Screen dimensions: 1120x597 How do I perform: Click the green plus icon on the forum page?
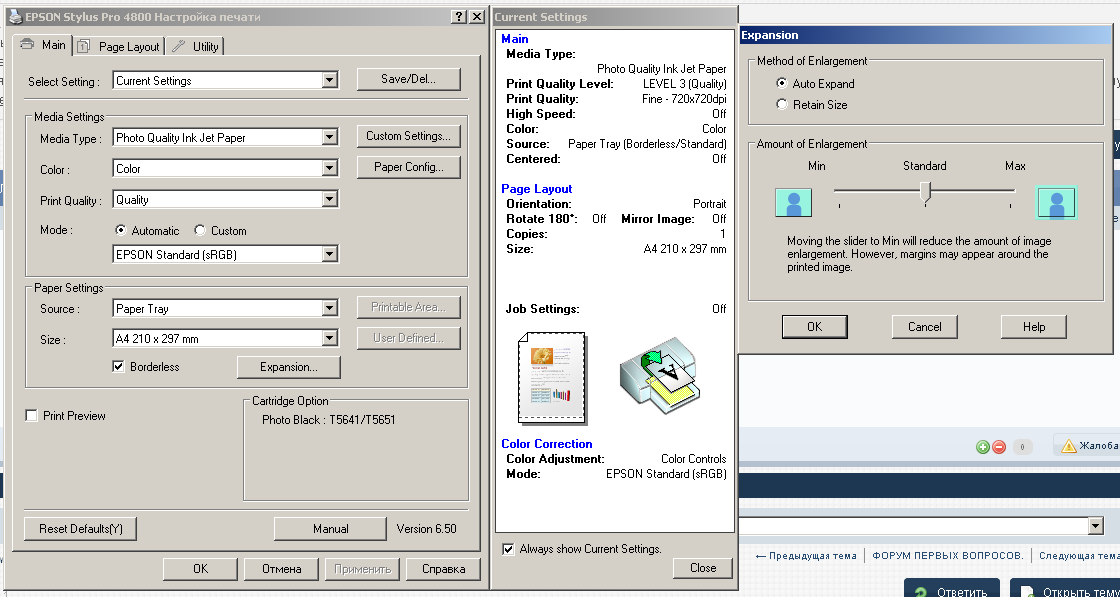click(983, 447)
